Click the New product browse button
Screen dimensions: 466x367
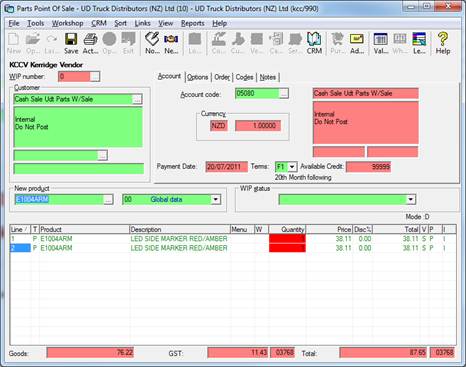[x=108, y=199]
